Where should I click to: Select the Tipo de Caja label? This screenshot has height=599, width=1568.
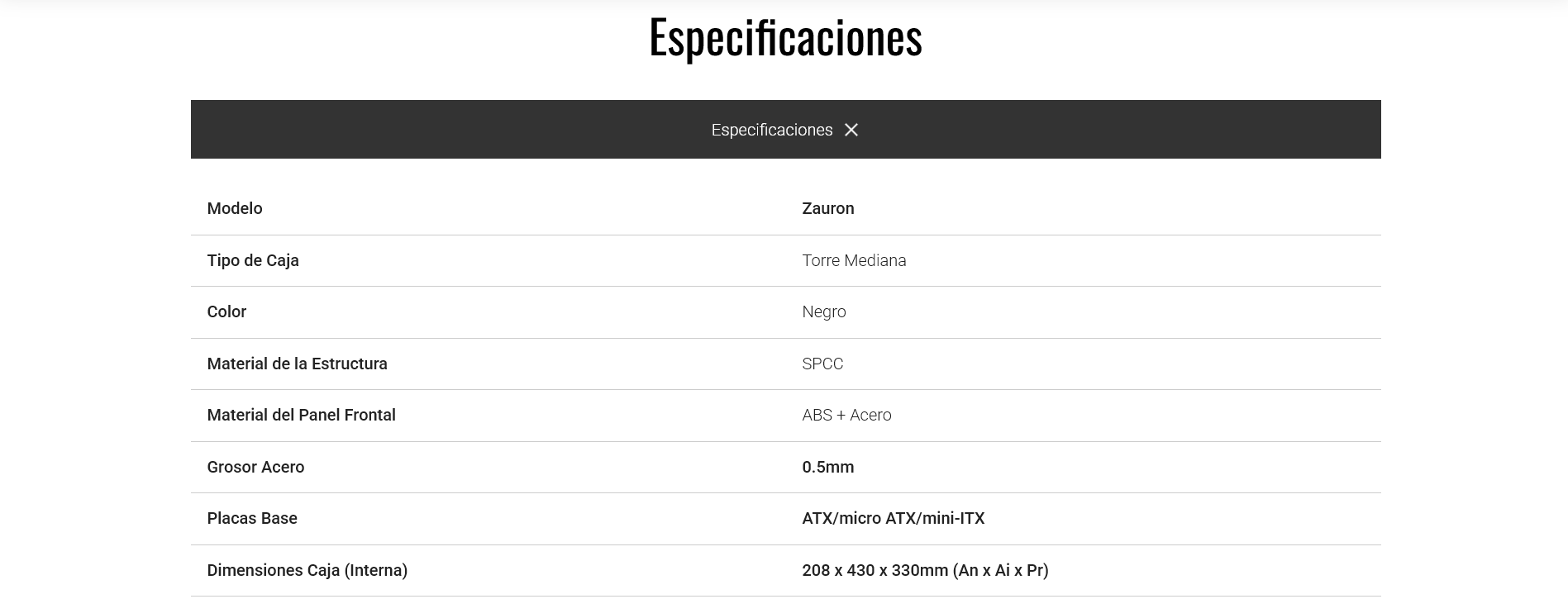[253, 260]
